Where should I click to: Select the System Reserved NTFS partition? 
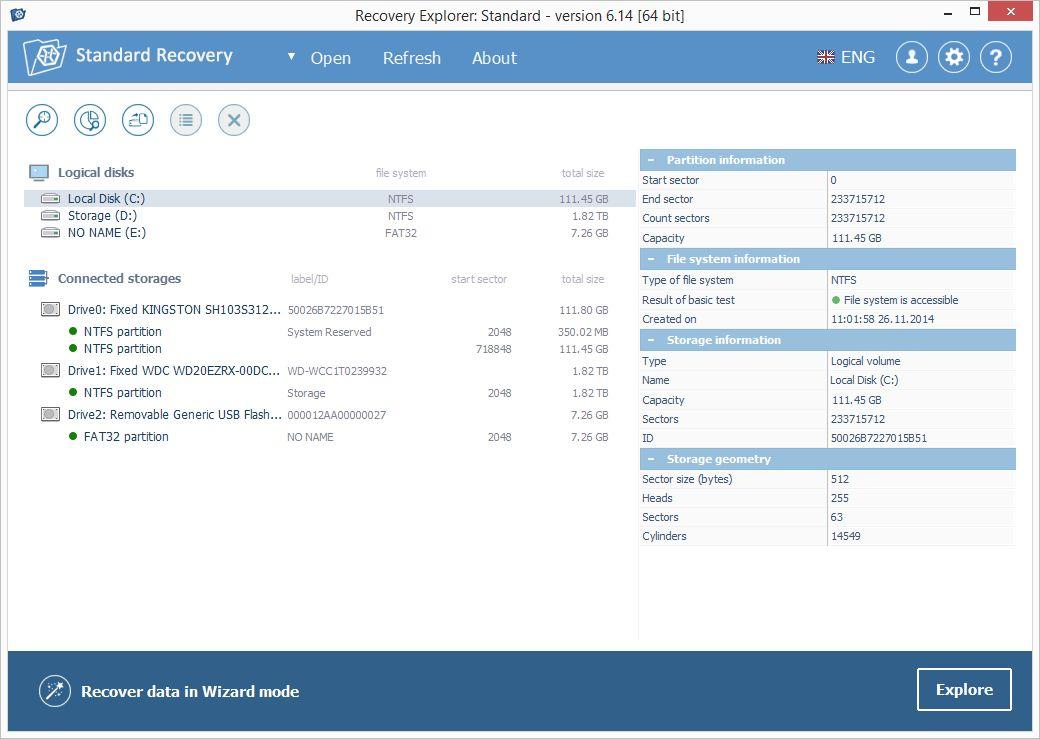(x=329, y=332)
